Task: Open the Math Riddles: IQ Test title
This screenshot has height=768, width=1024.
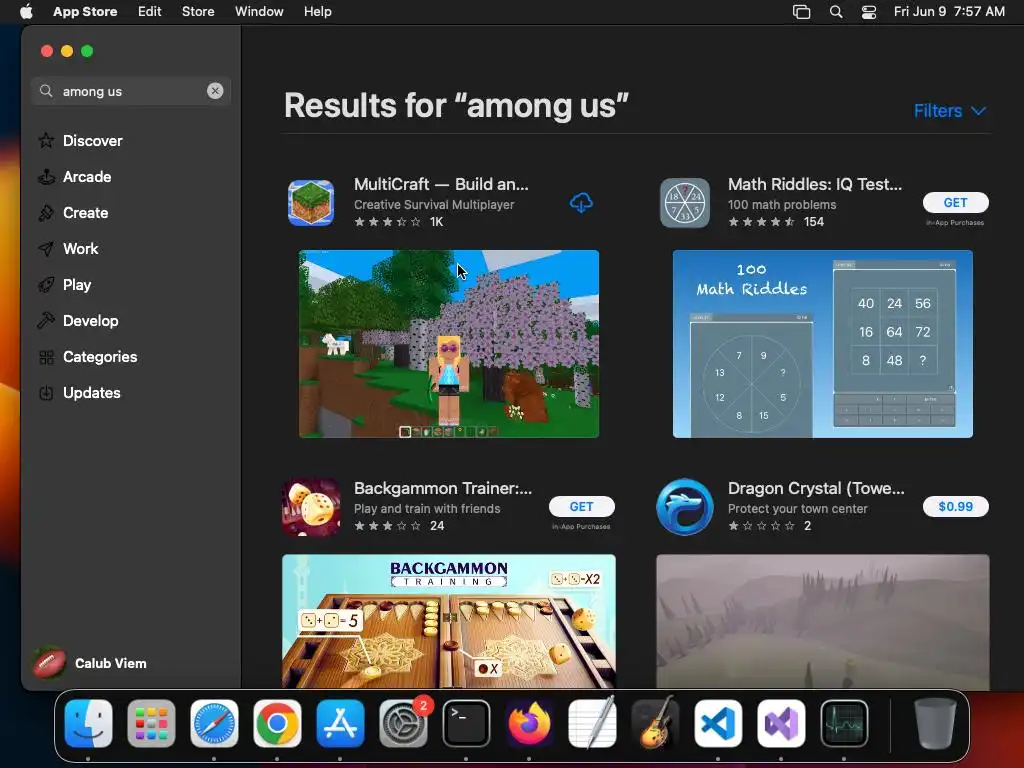Action: pyautogui.click(x=814, y=184)
